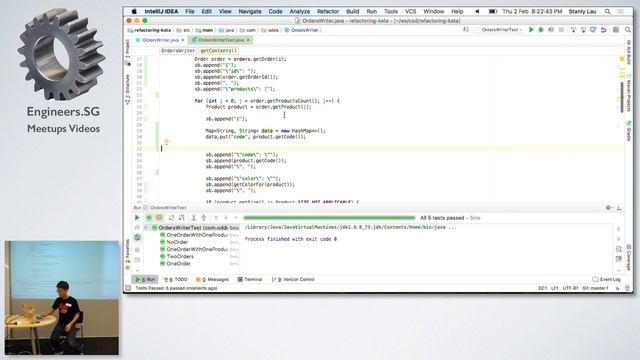Screen dimensions: 640x360
Task: Open the Gradle side panel
Action: 629,131
